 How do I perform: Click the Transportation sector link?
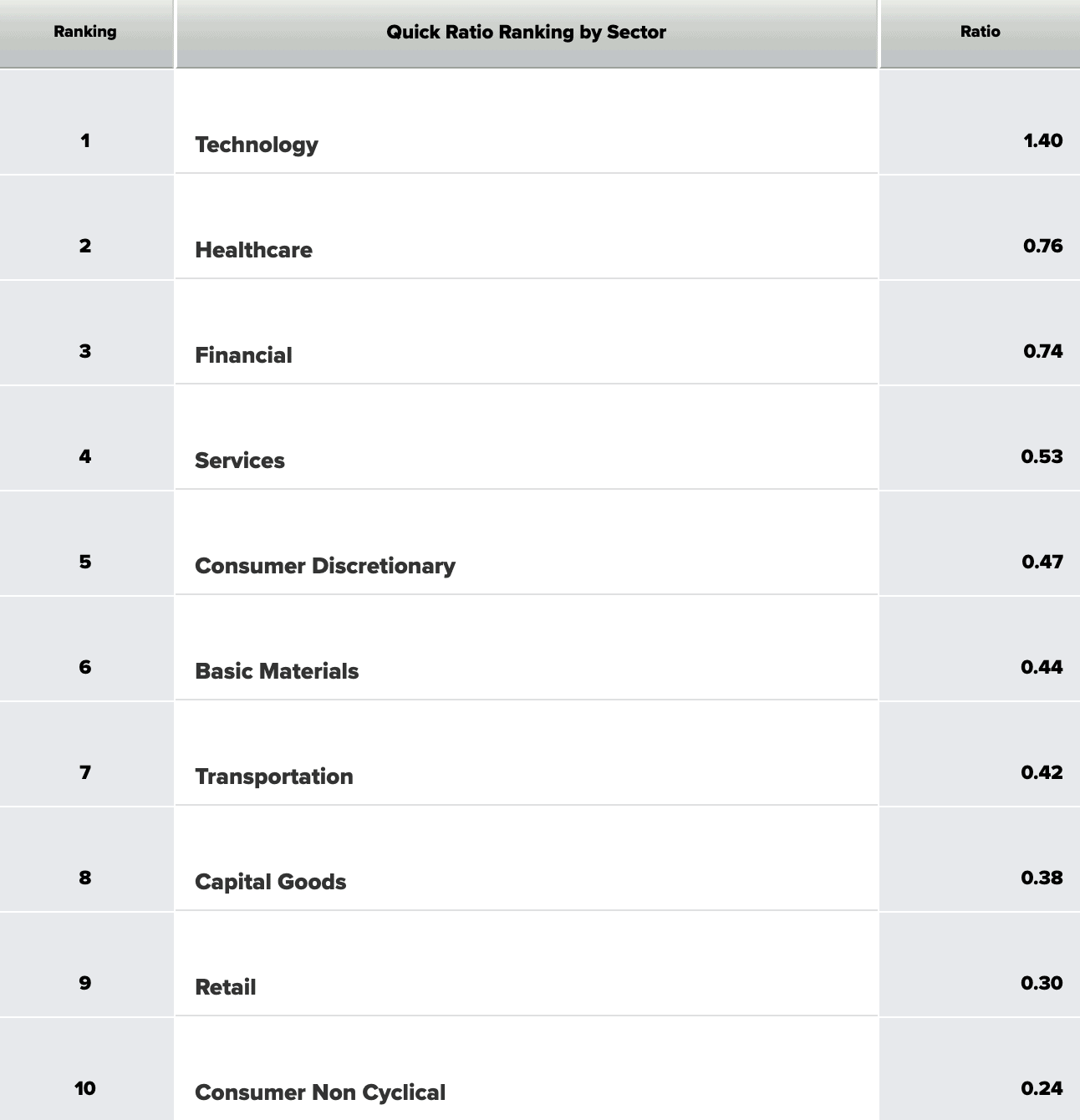click(x=274, y=776)
